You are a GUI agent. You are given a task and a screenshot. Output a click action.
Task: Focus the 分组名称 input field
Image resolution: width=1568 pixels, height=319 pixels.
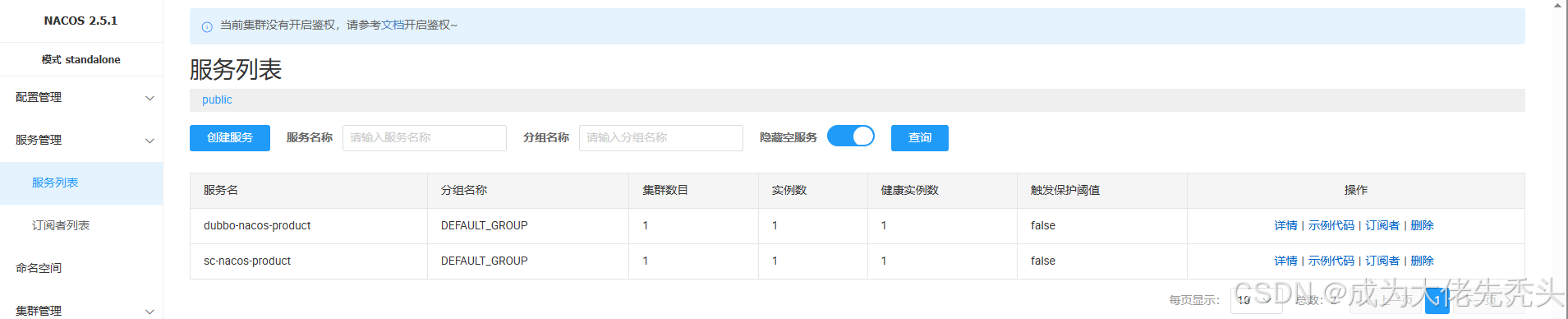[661, 138]
